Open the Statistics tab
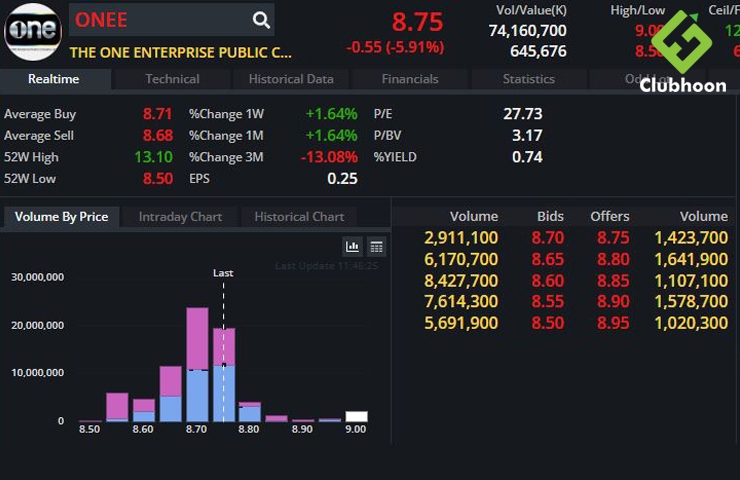The height and width of the screenshot is (480, 740). [x=529, y=79]
